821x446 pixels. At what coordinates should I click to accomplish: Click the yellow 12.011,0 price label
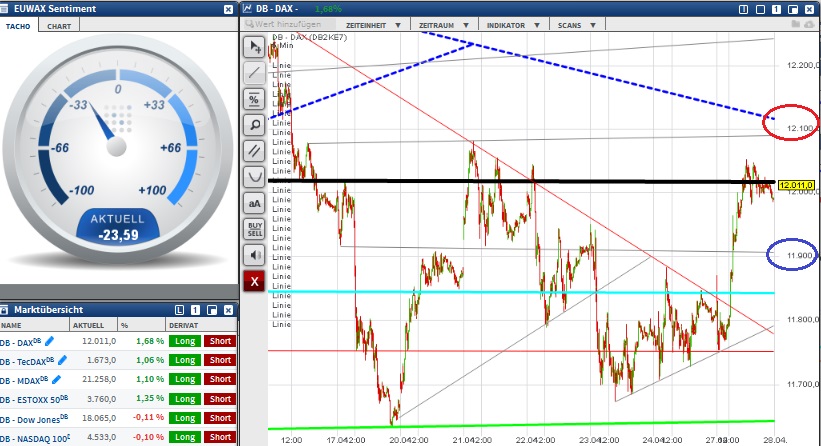(x=796, y=185)
